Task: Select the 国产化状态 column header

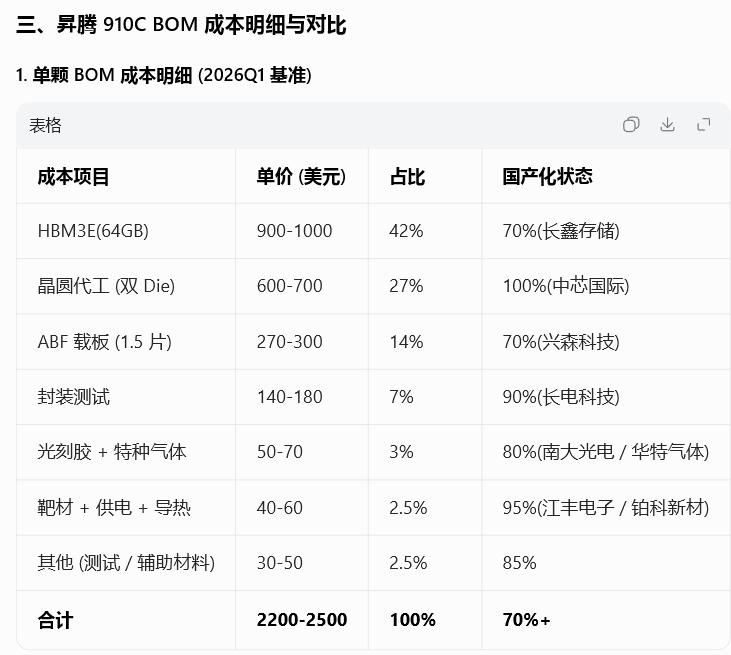Action: pos(547,177)
